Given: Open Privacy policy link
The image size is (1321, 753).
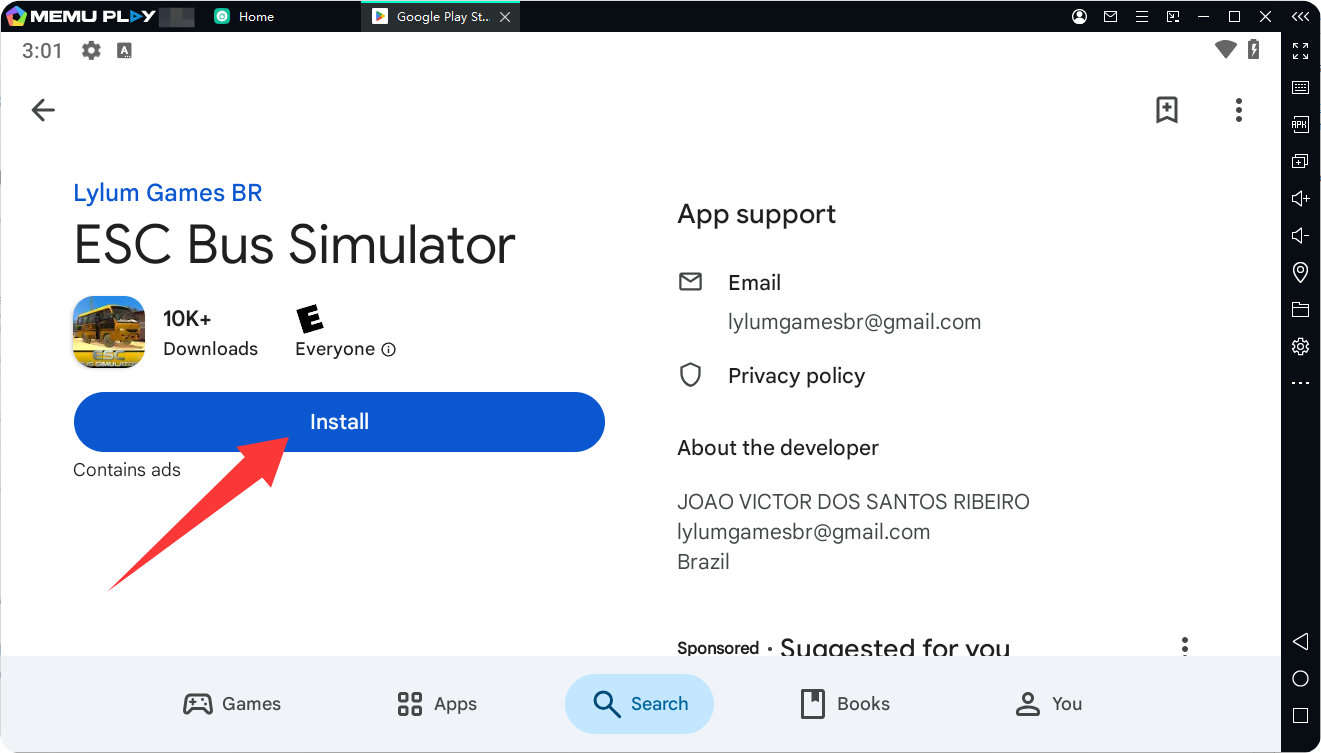Looking at the screenshot, I should tap(796, 376).
